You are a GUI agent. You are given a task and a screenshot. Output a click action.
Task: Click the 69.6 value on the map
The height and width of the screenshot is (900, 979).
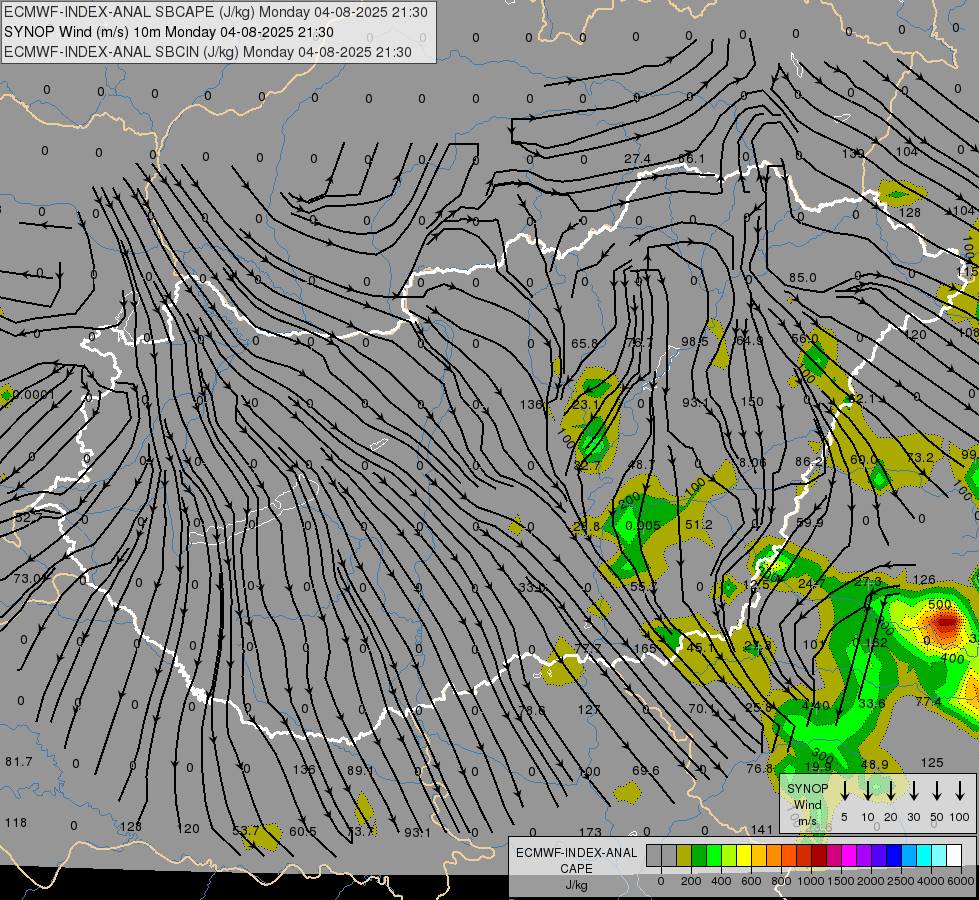click(646, 770)
